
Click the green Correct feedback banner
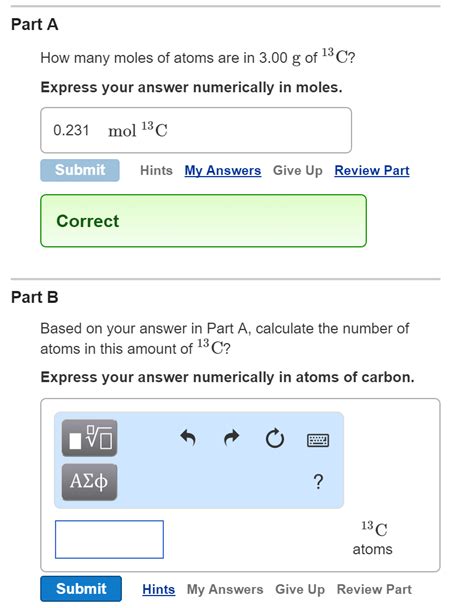click(x=203, y=221)
